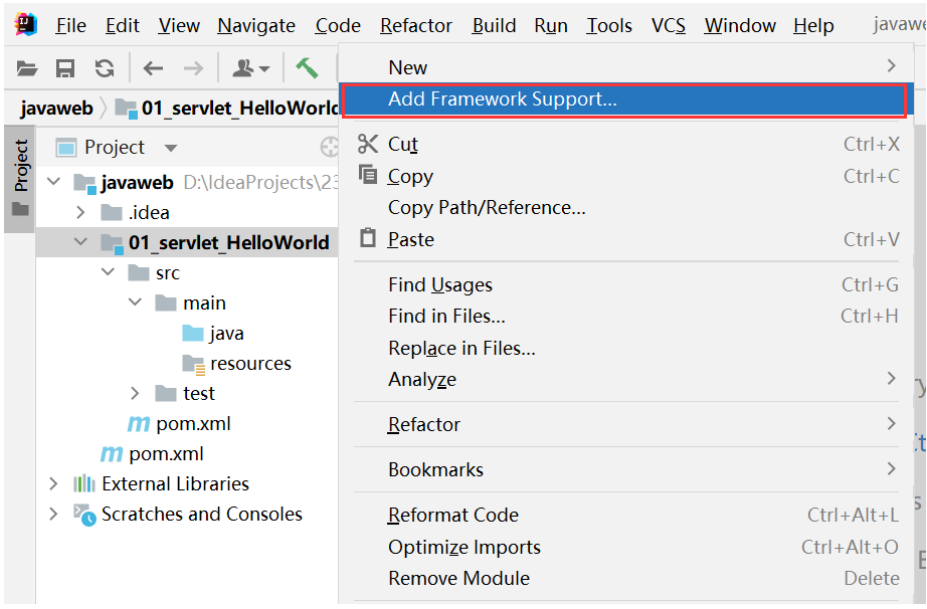Open the Project view dropdown arrow

click(171, 148)
